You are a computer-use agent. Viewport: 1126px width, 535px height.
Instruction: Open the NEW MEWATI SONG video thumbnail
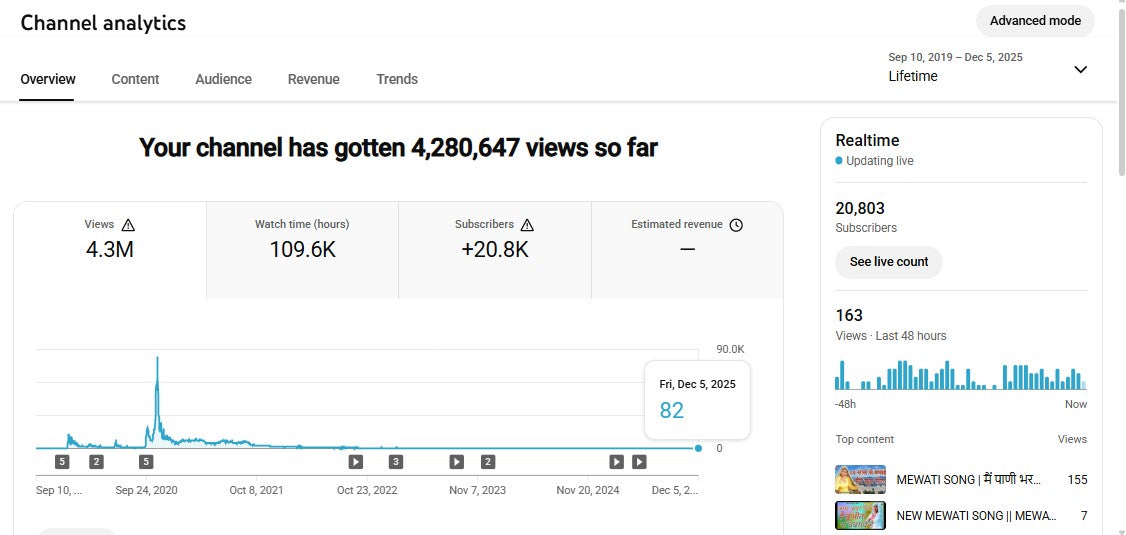tap(860, 515)
